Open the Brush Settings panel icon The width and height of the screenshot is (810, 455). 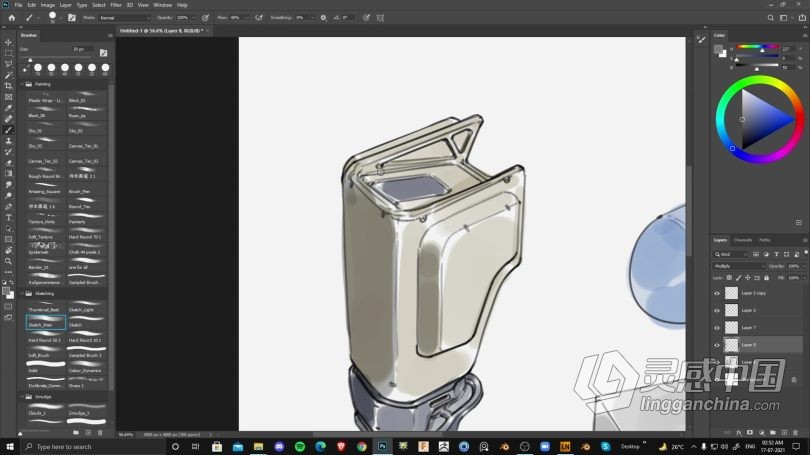pos(72,18)
